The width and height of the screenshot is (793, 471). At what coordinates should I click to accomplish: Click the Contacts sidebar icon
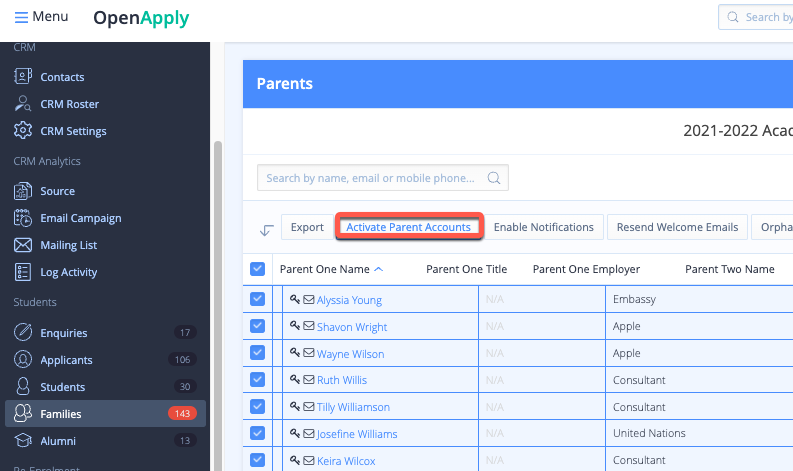point(24,77)
